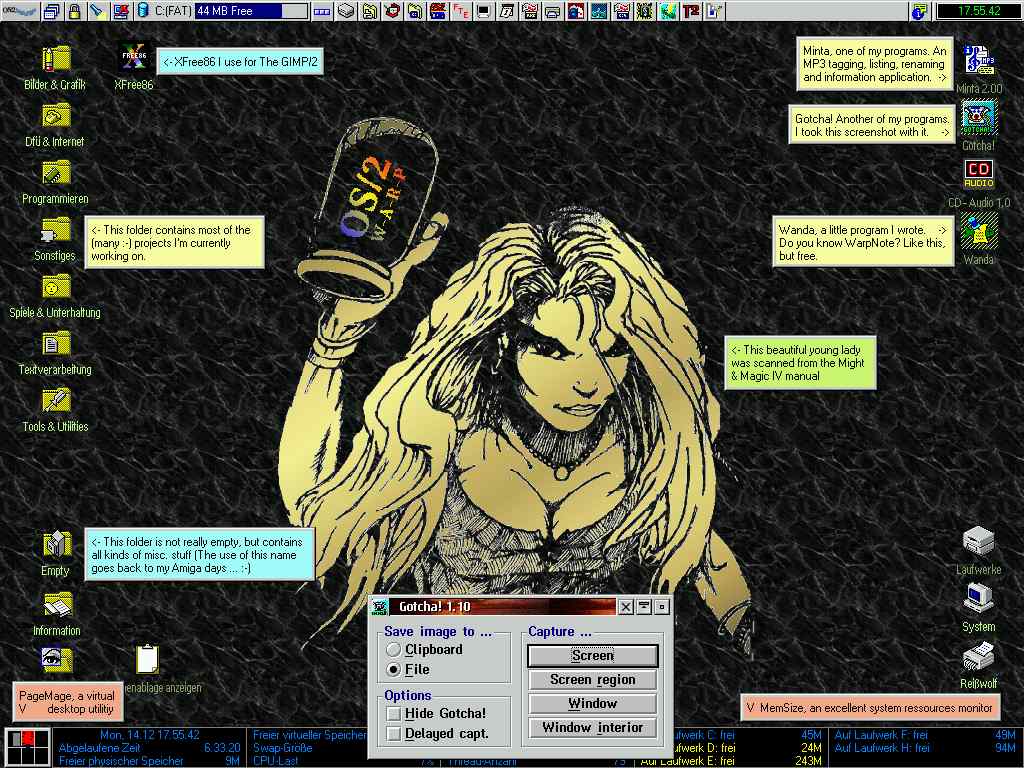Select the Wanda desktop icon
The height and width of the screenshot is (768, 1024).
coord(979,231)
